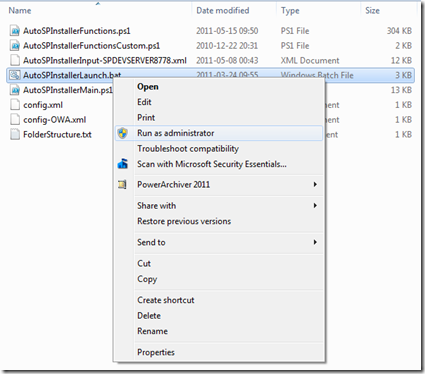The width and height of the screenshot is (425, 374).
Task: Click the shield icon beside Run as administrator
Action: click(x=123, y=133)
